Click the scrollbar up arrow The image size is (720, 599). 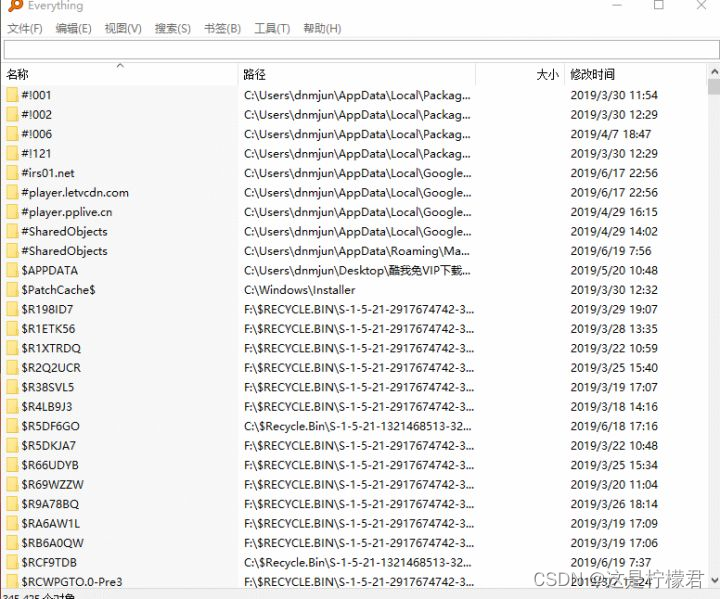[714, 71]
